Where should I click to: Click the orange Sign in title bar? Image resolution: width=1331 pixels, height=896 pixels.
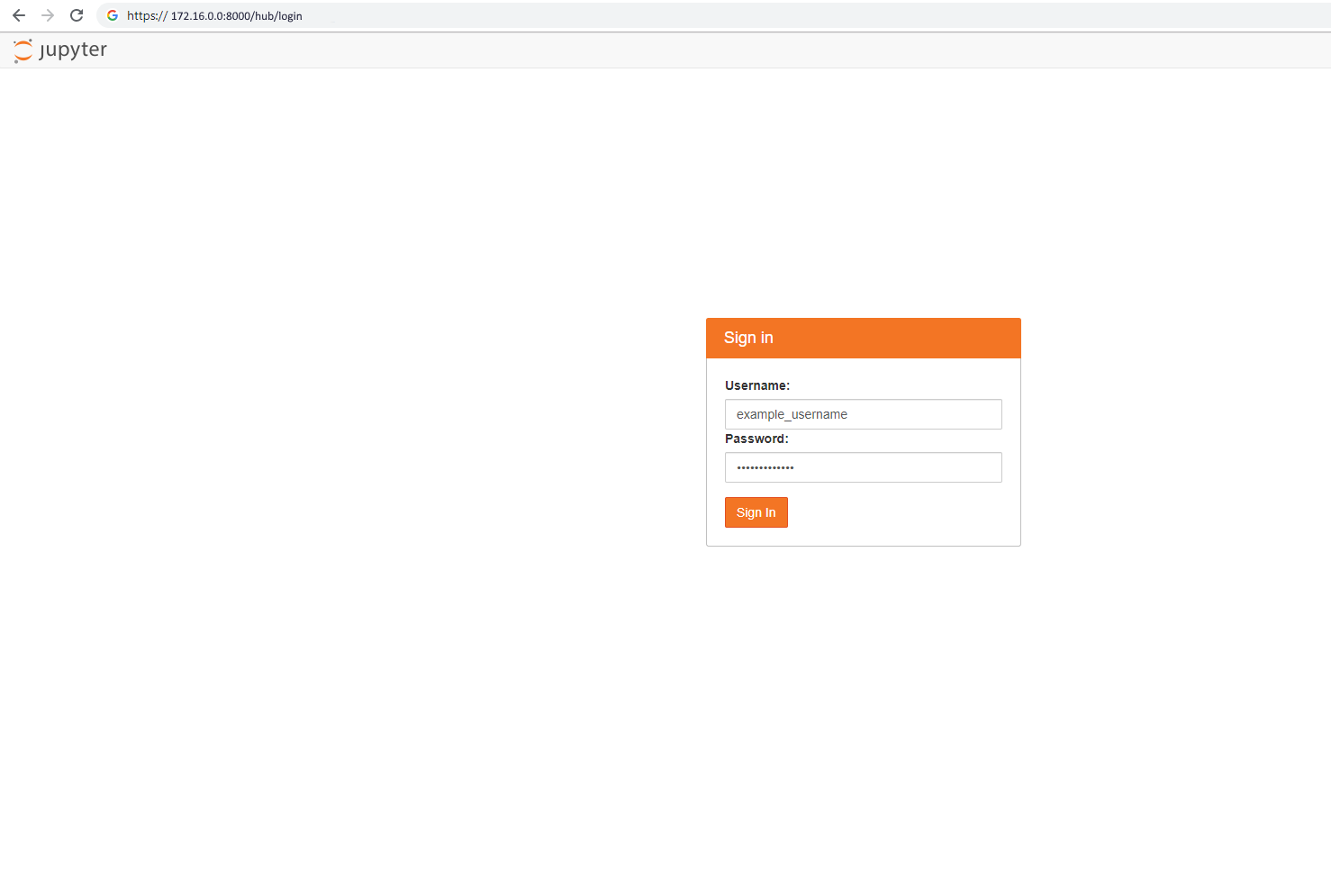(863, 338)
